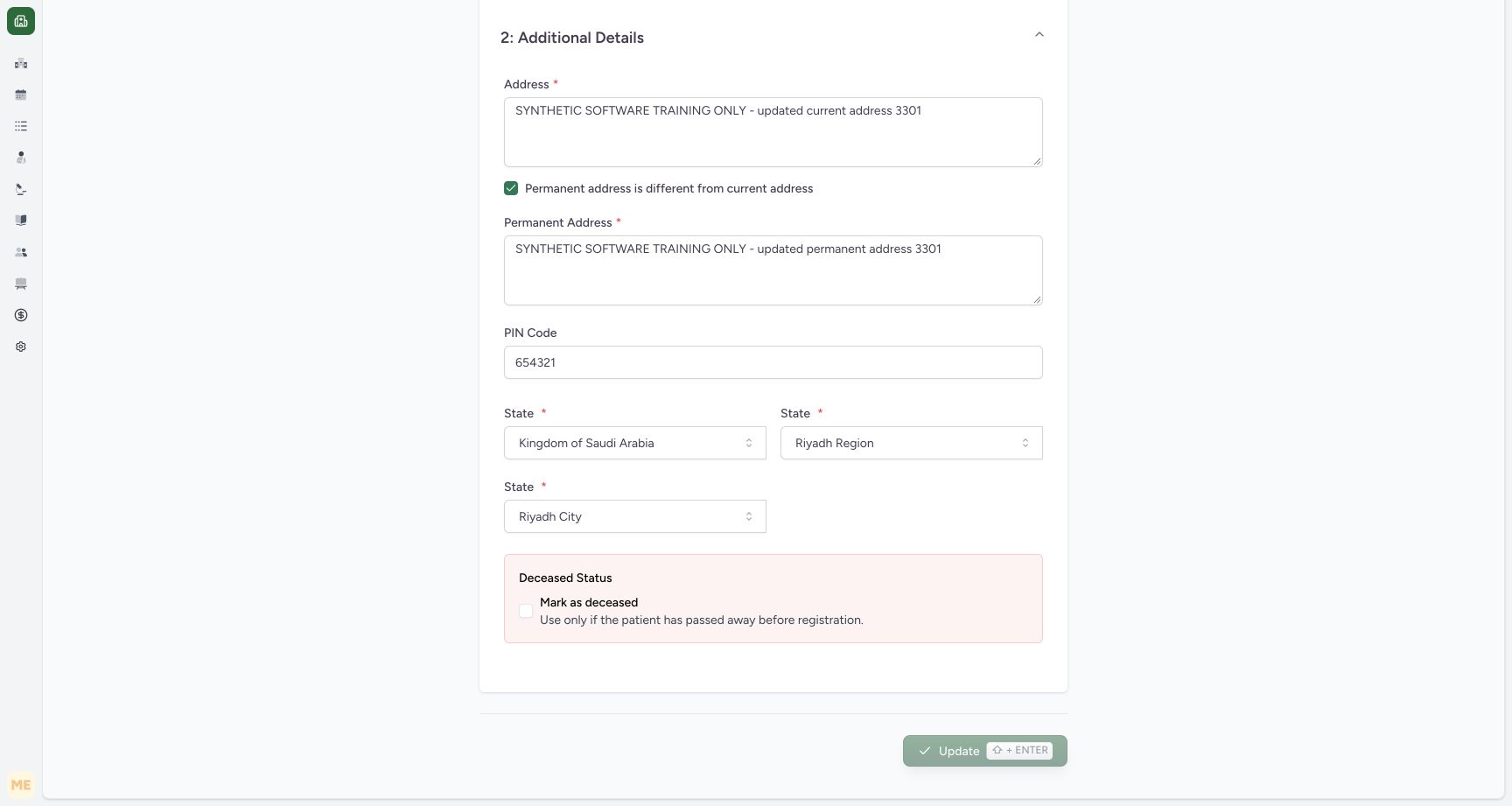Open the dollar billing sidebar icon
Screen dimensions: 1512x806
pyautogui.click(x=21, y=315)
